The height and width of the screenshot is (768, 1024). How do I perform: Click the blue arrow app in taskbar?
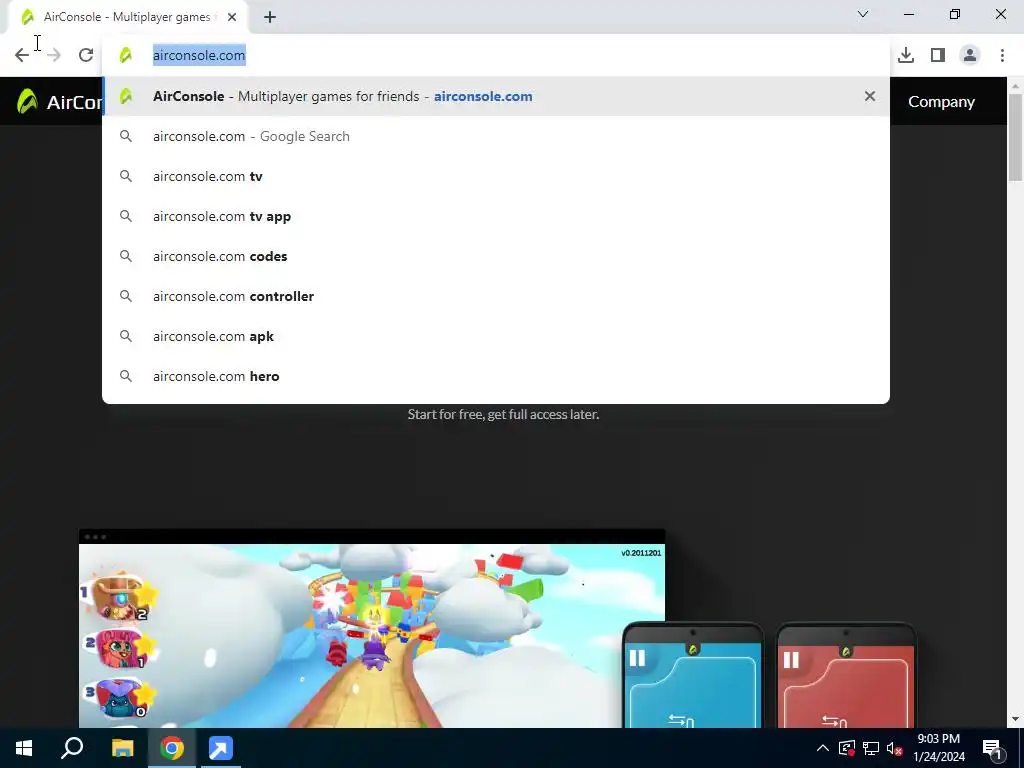tap(221, 748)
